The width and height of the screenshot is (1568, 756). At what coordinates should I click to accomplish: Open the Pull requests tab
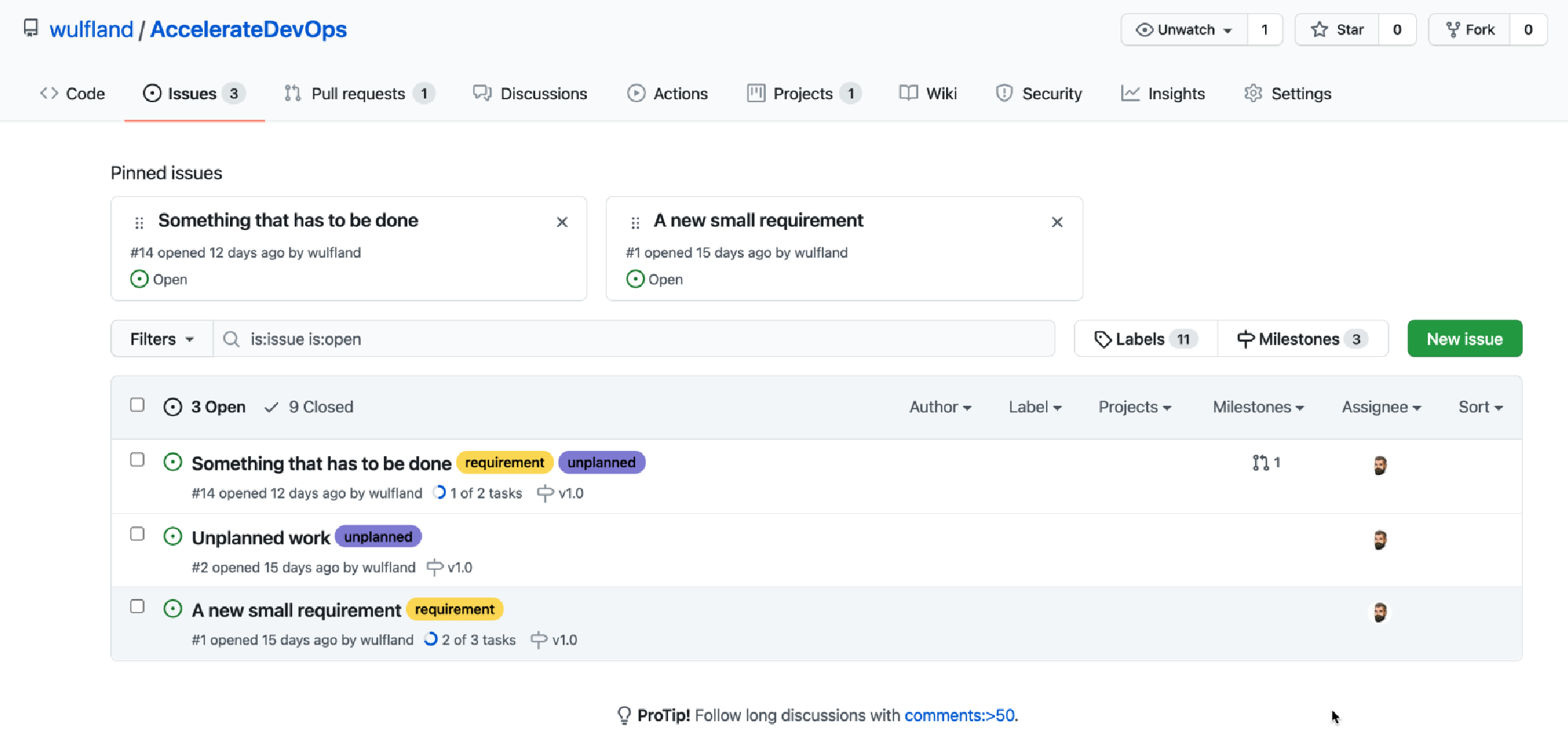tap(359, 93)
